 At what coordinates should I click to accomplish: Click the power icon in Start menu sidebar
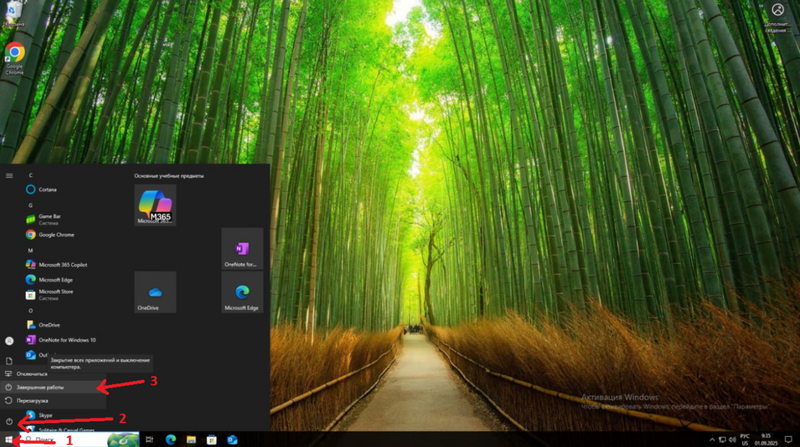9,422
